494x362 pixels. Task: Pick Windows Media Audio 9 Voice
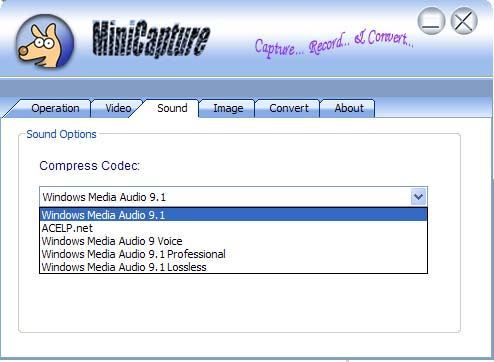coord(233,241)
